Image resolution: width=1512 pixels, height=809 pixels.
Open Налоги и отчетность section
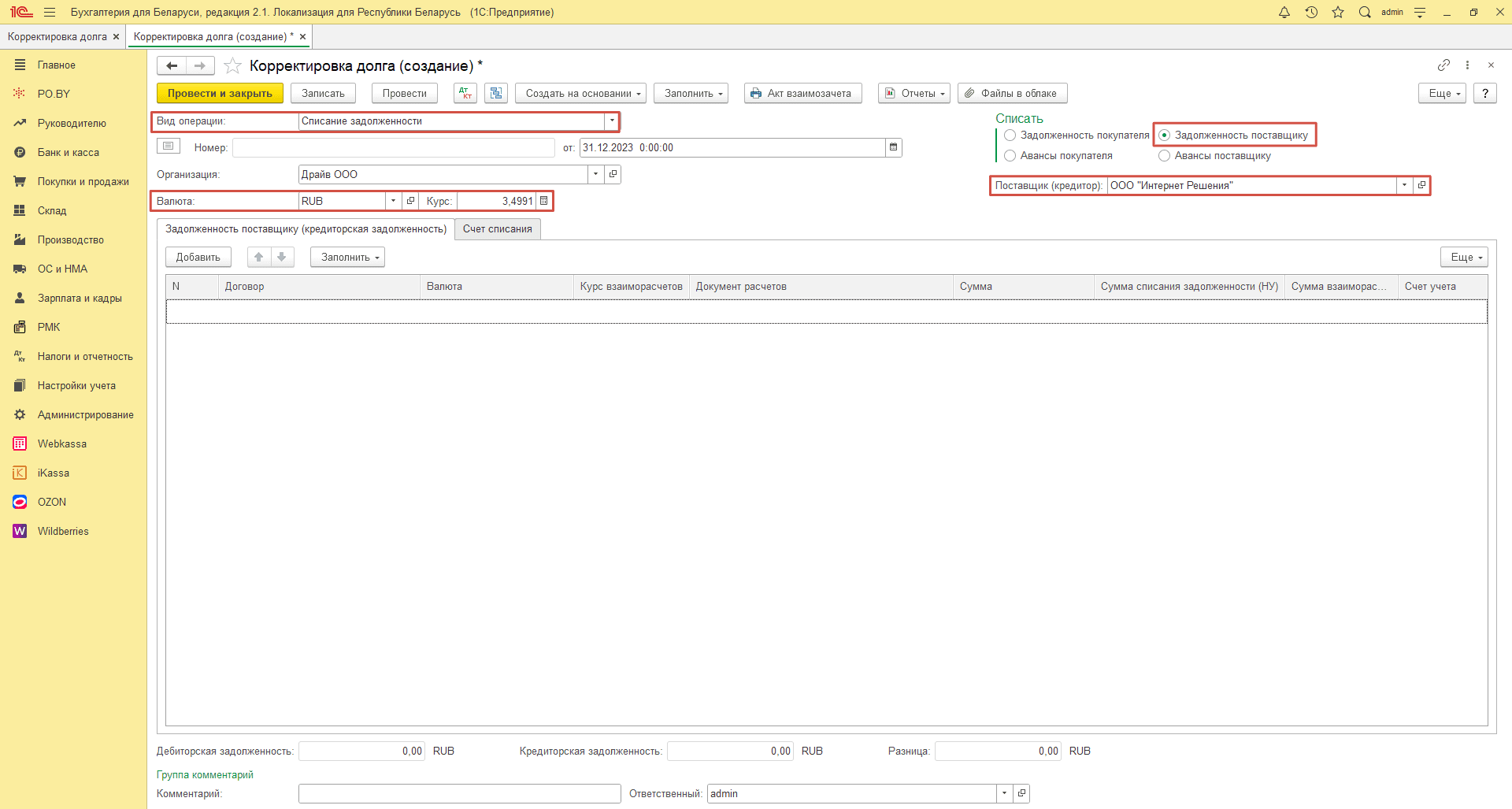tap(85, 356)
